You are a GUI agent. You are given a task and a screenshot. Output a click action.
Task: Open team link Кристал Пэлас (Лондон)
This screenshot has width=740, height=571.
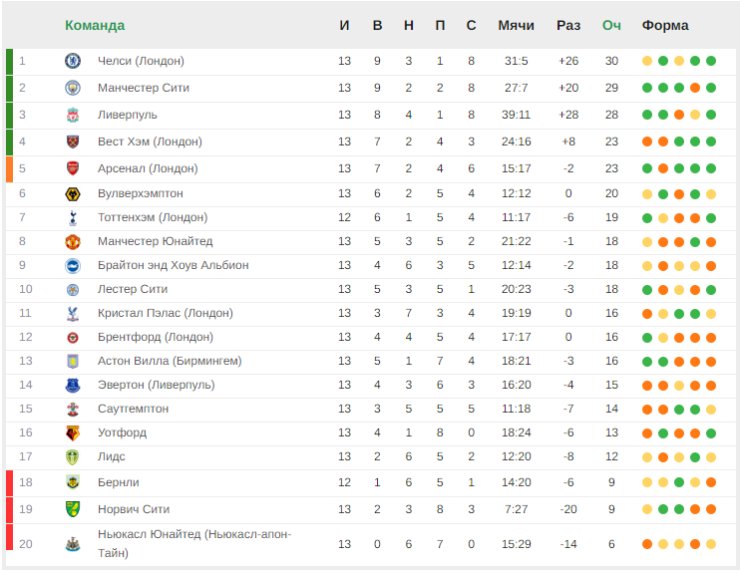coord(165,313)
